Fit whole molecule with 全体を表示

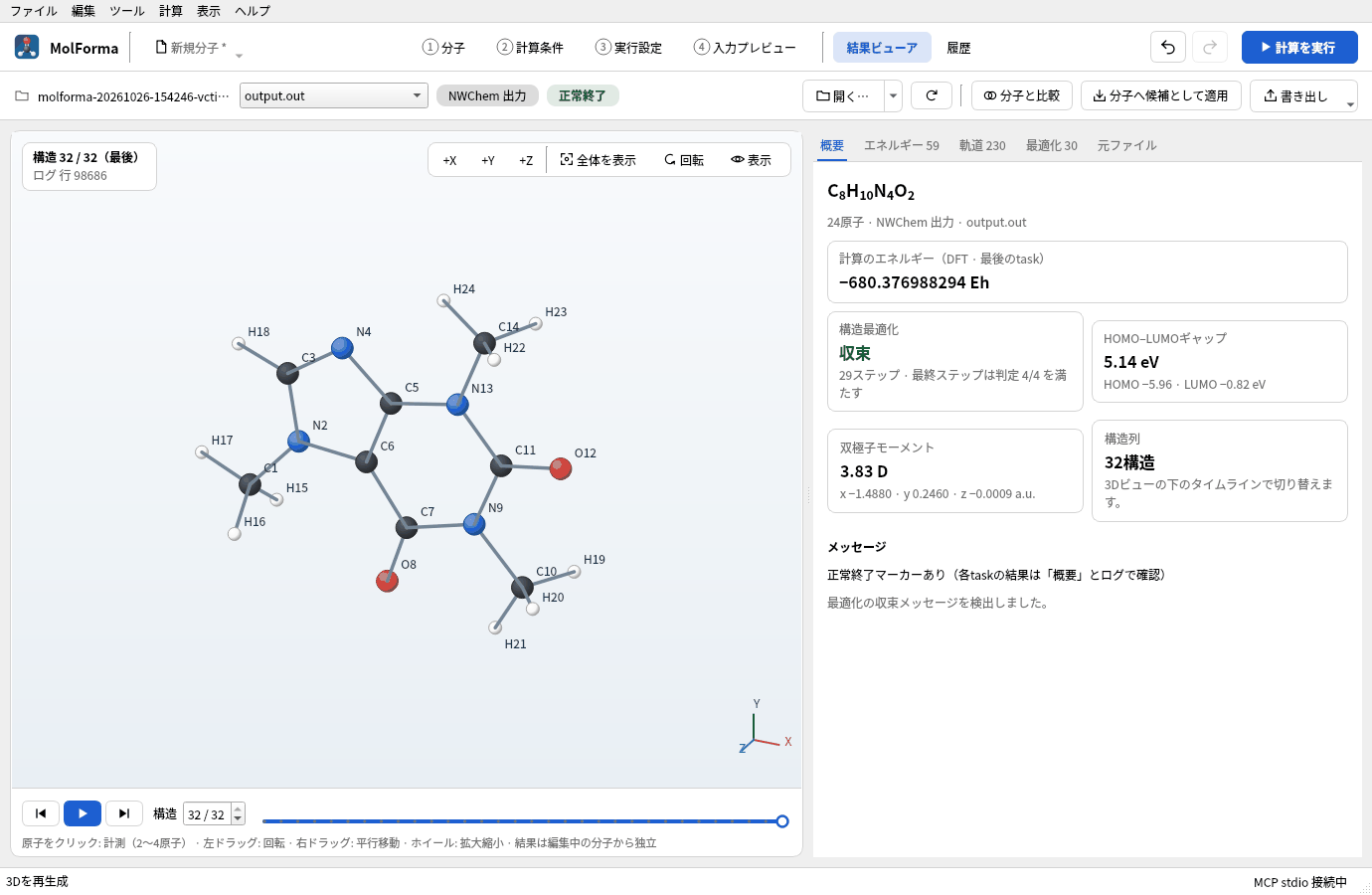point(598,160)
